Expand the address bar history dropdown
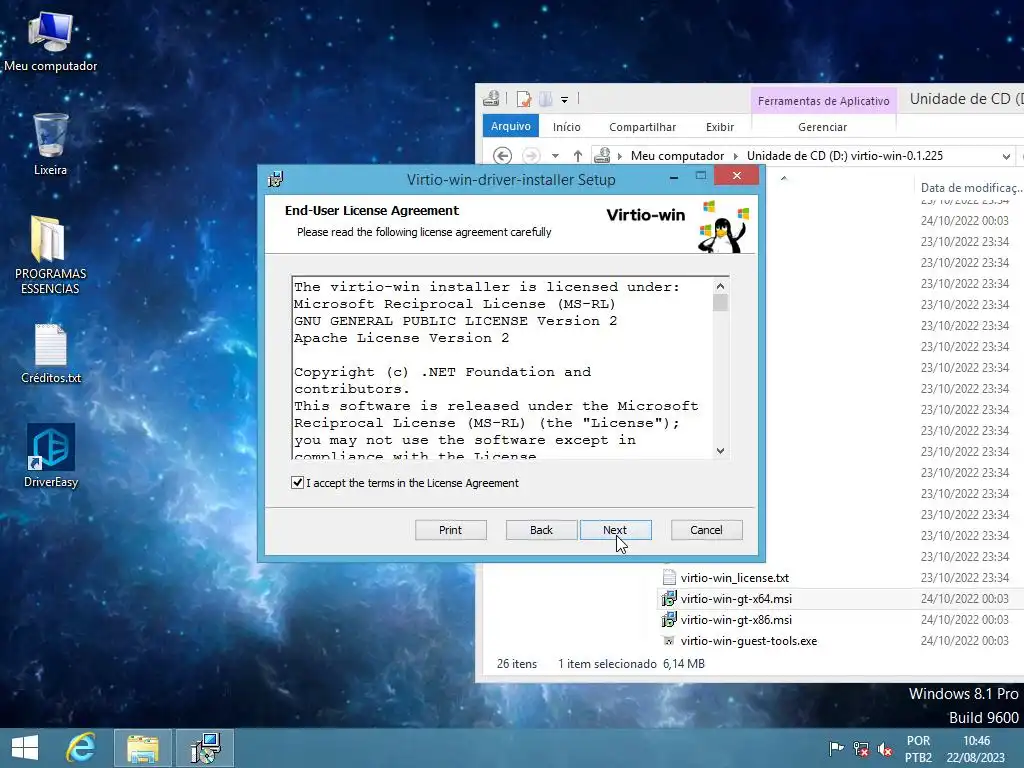 [x=1006, y=156]
